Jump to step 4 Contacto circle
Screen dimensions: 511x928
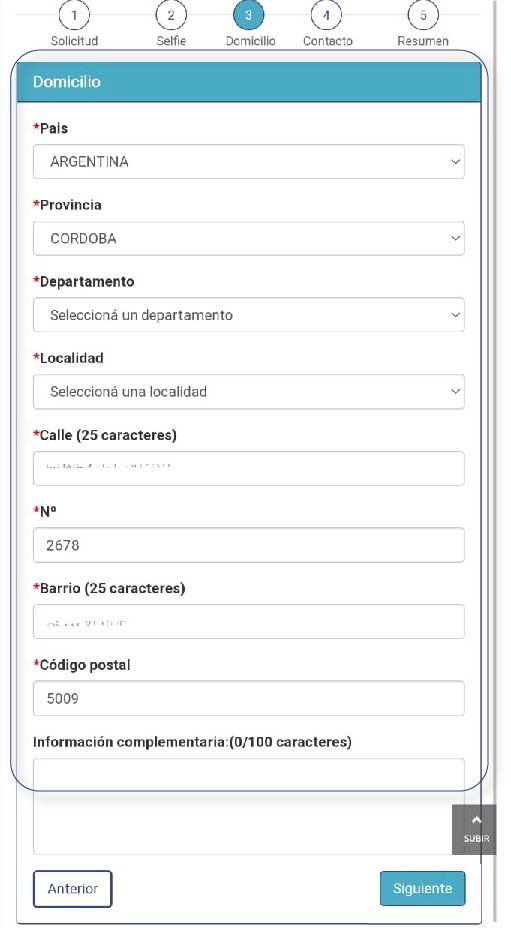point(326,15)
